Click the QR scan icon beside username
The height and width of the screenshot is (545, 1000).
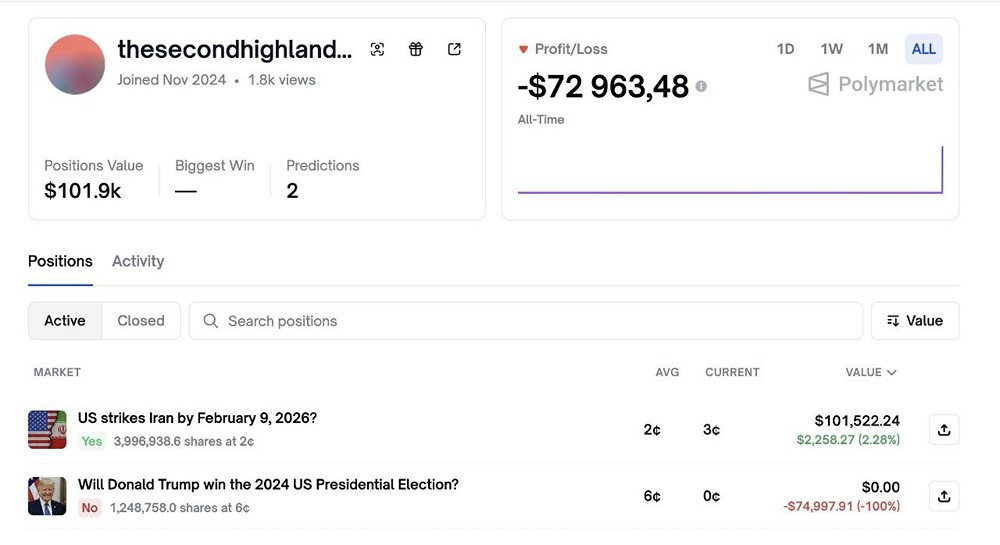[x=377, y=49]
